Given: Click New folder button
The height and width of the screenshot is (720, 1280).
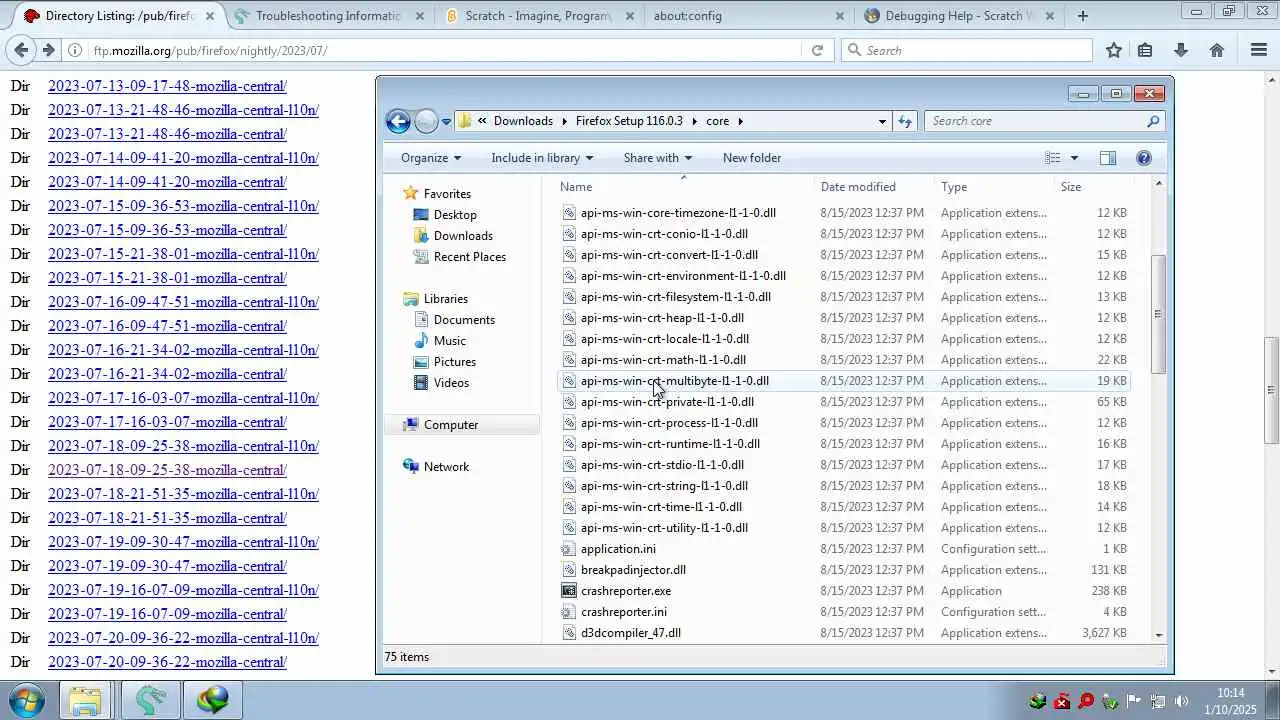Looking at the screenshot, I should [752, 158].
